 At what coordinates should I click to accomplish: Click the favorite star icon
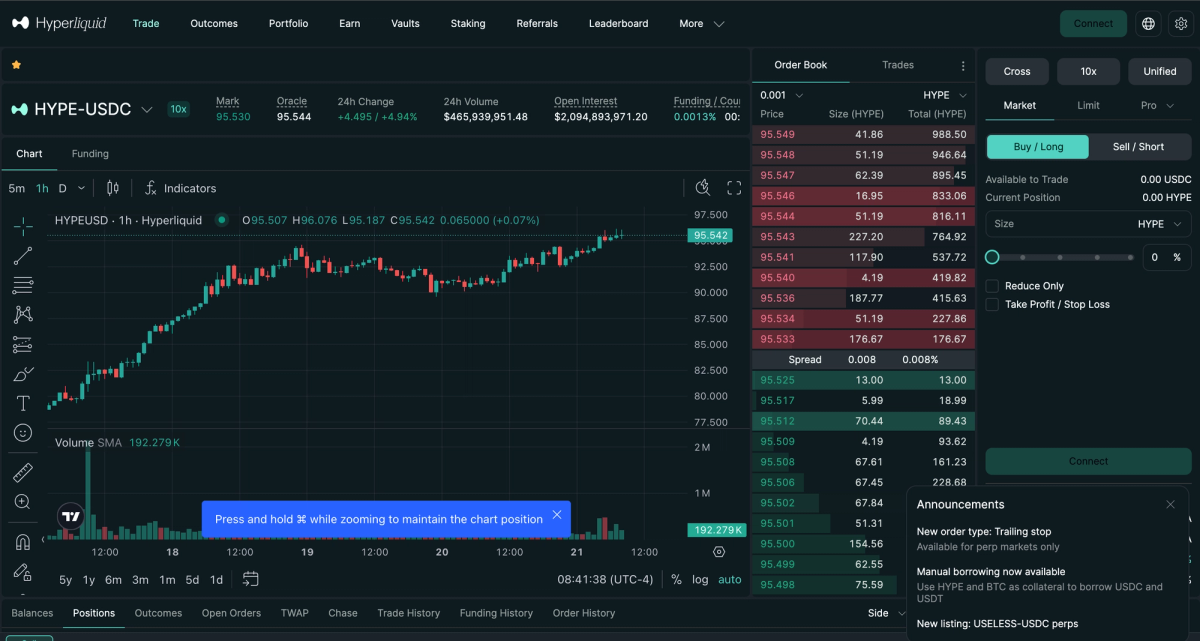coord(16,65)
